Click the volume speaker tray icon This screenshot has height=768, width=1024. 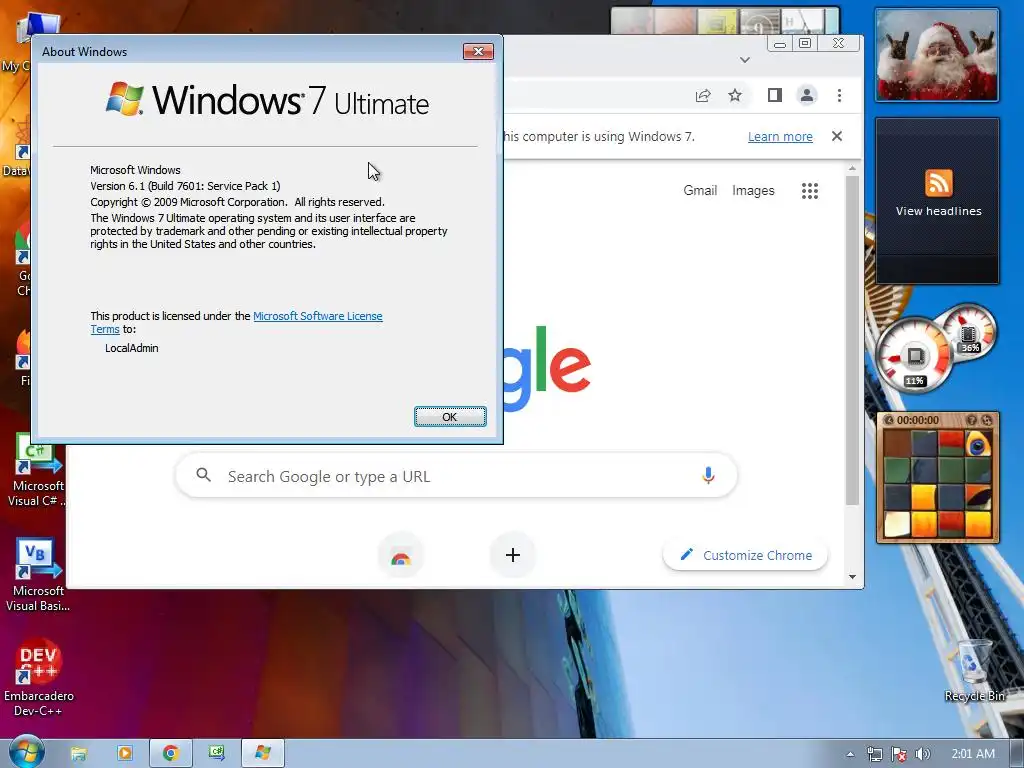(x=922, y=754)
